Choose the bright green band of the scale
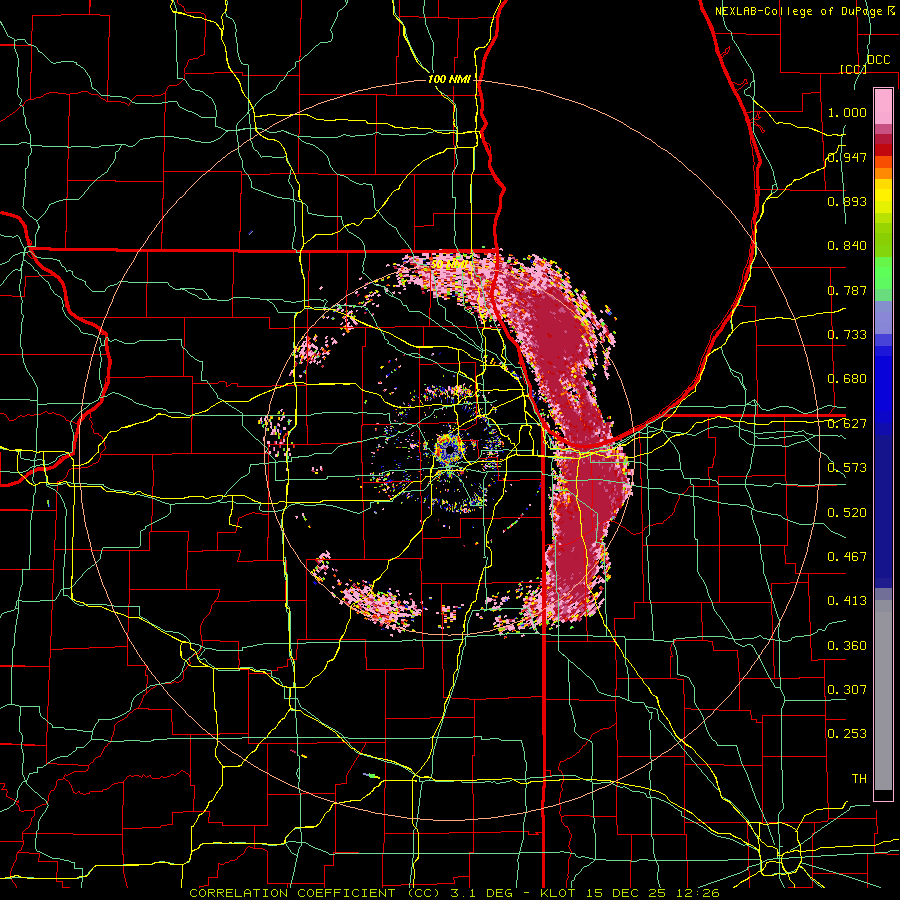The width and height of the screenshot is (900, 900). point(883,273)
